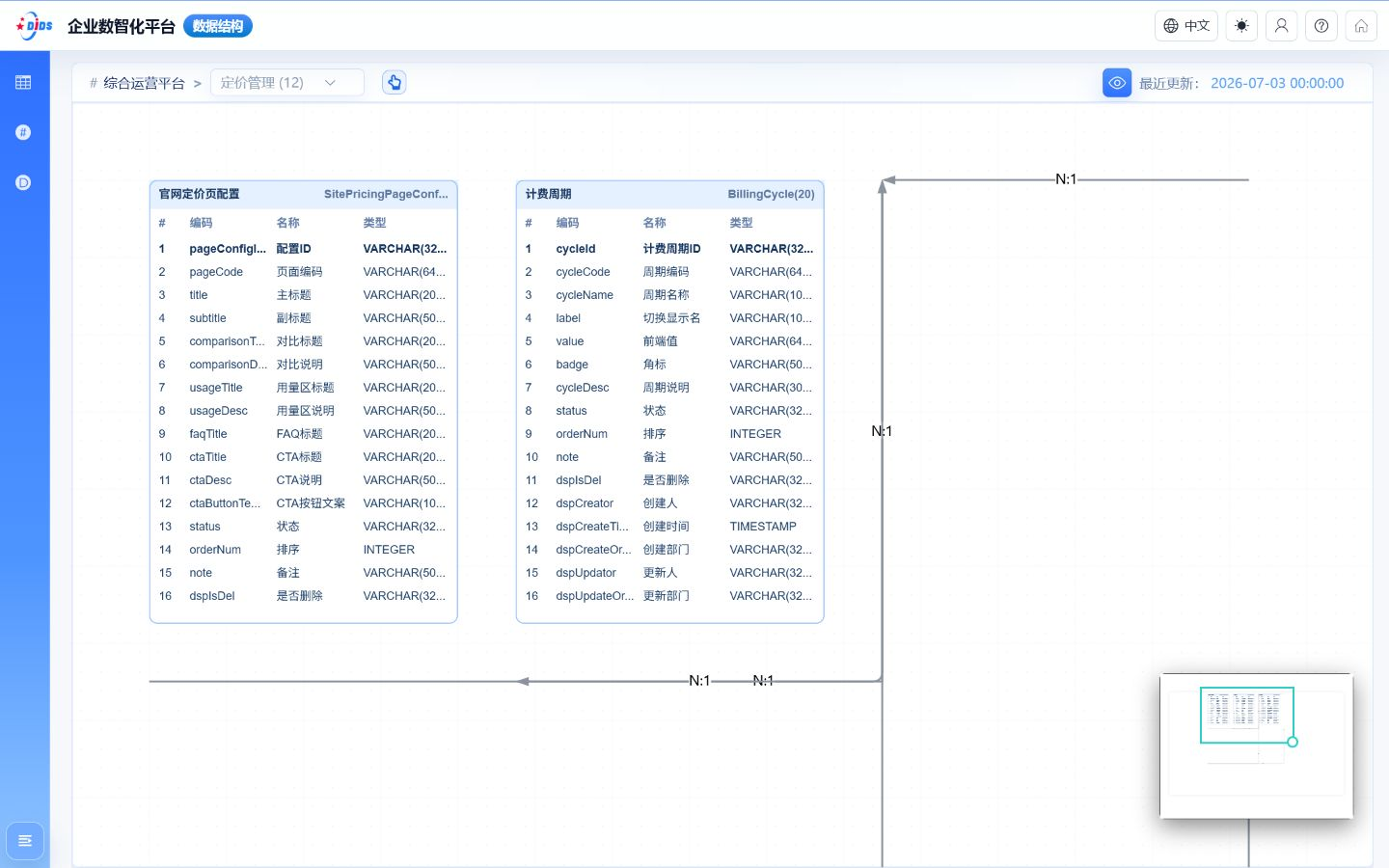Select the 数据结构 tab badge
This screenshot has width=1389, height=868.
(x=218, y=26)
